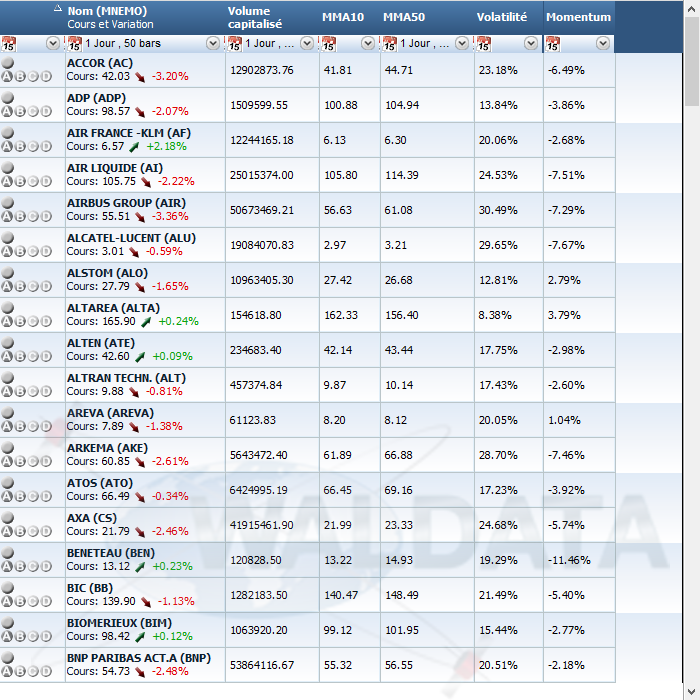Open calendar icon in first narrow column
The image size is (700, 700).
[8, 44]
